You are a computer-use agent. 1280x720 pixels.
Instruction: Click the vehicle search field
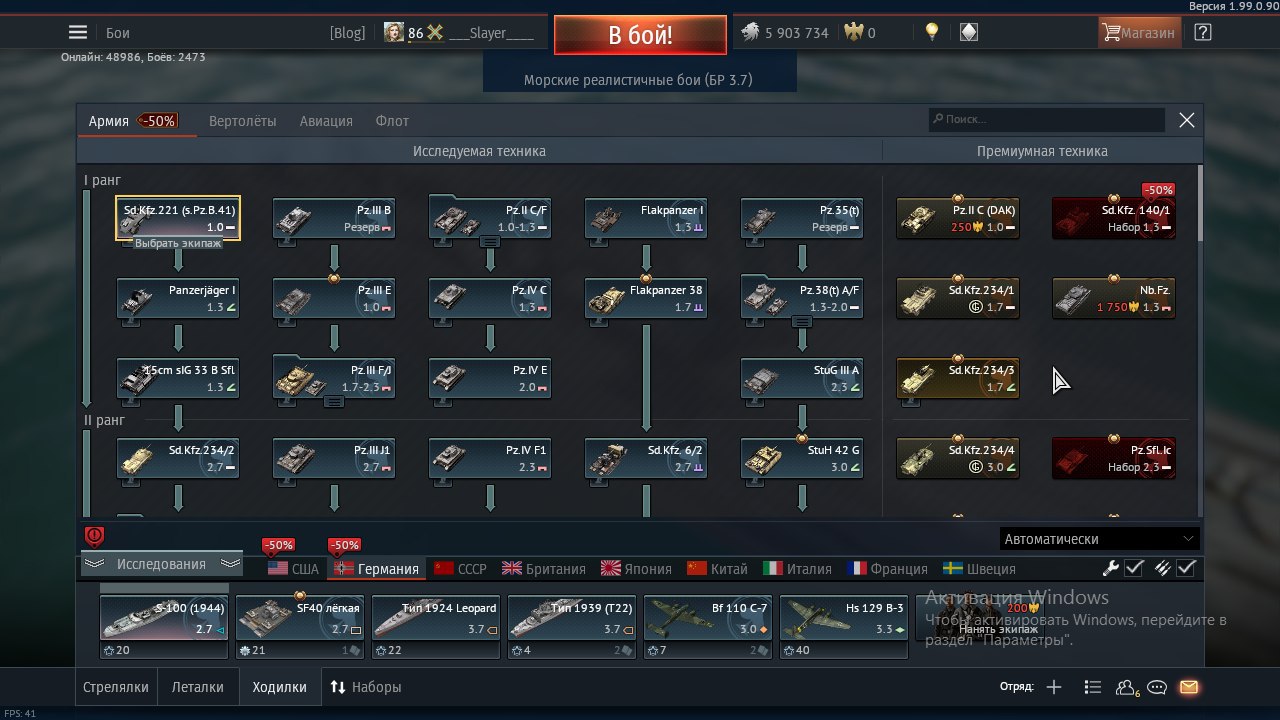click(x=1046, y=119)
